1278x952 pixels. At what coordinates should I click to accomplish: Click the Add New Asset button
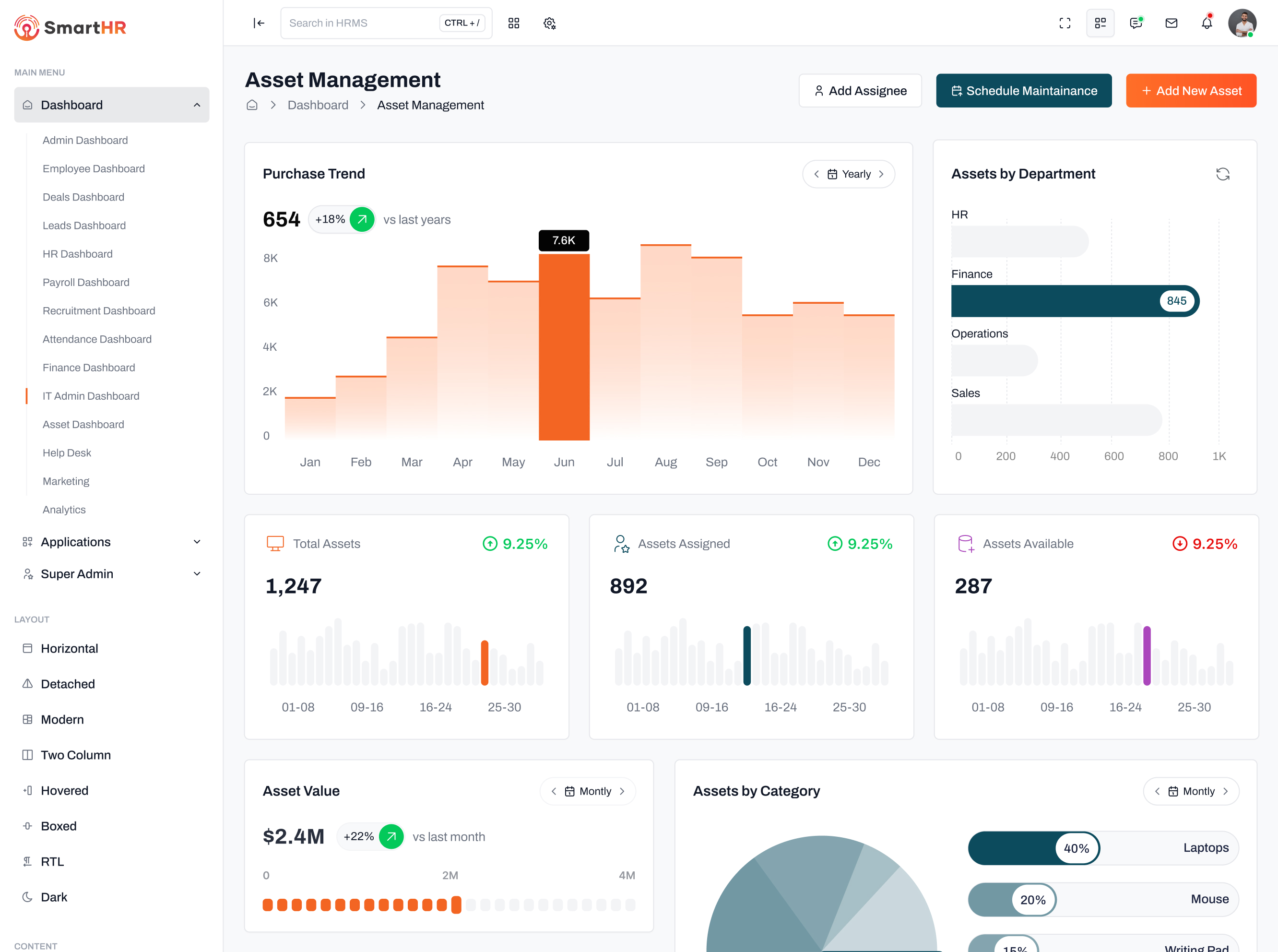[1191, 91]
